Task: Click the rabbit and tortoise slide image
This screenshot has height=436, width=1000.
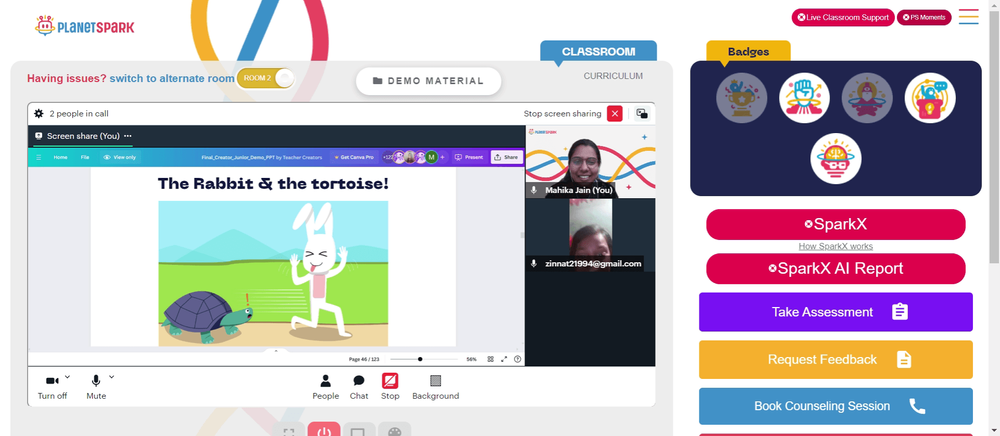Action: pos(273,273)
